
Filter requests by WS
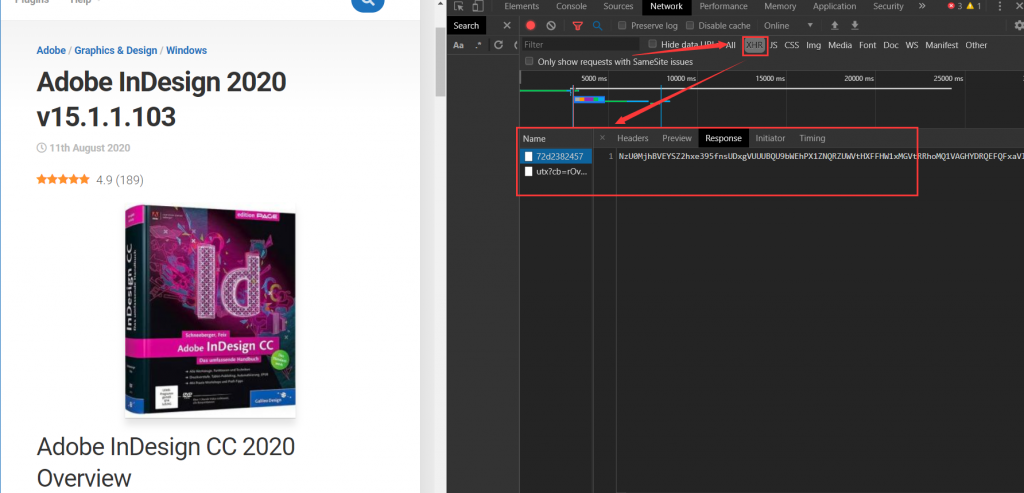click(x=912, y=45)
